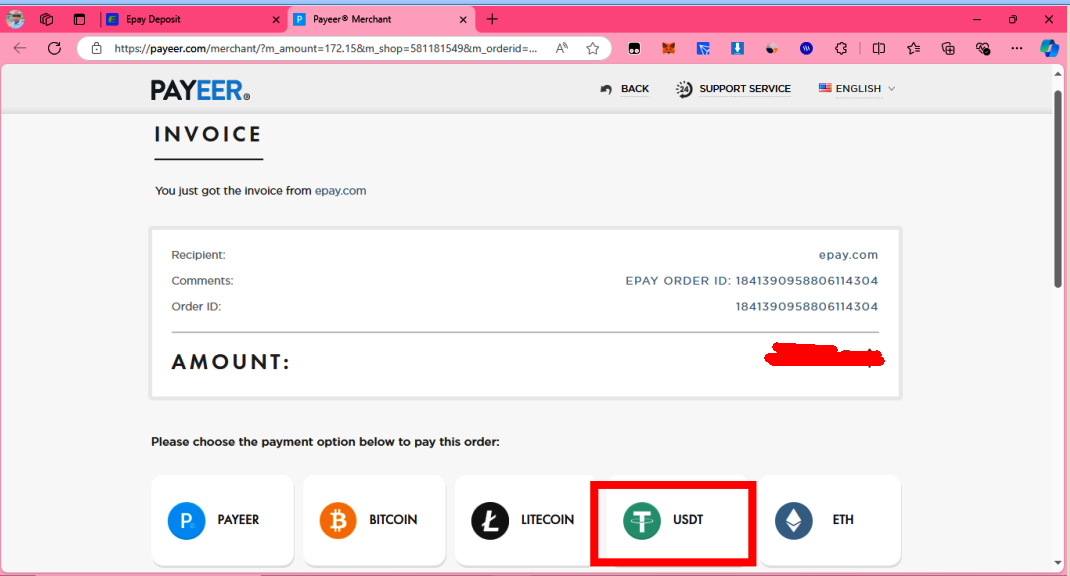Choose BITCOIN payment option

click(374, 520)
